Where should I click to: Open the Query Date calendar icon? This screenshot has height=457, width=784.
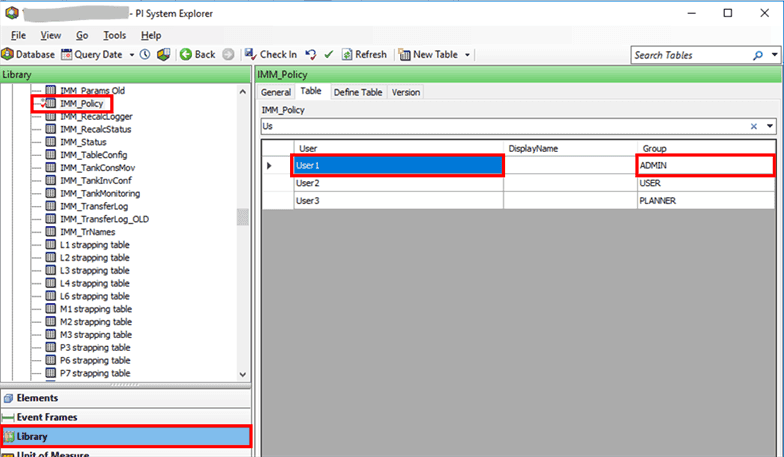point(66,54)
